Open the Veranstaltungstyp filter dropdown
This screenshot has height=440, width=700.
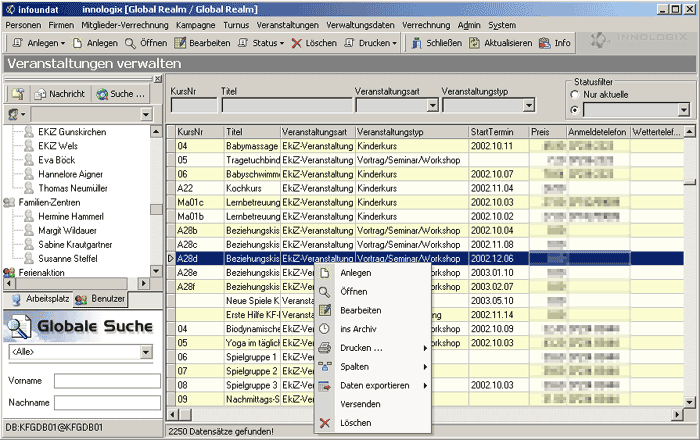(x=529, y=105)
